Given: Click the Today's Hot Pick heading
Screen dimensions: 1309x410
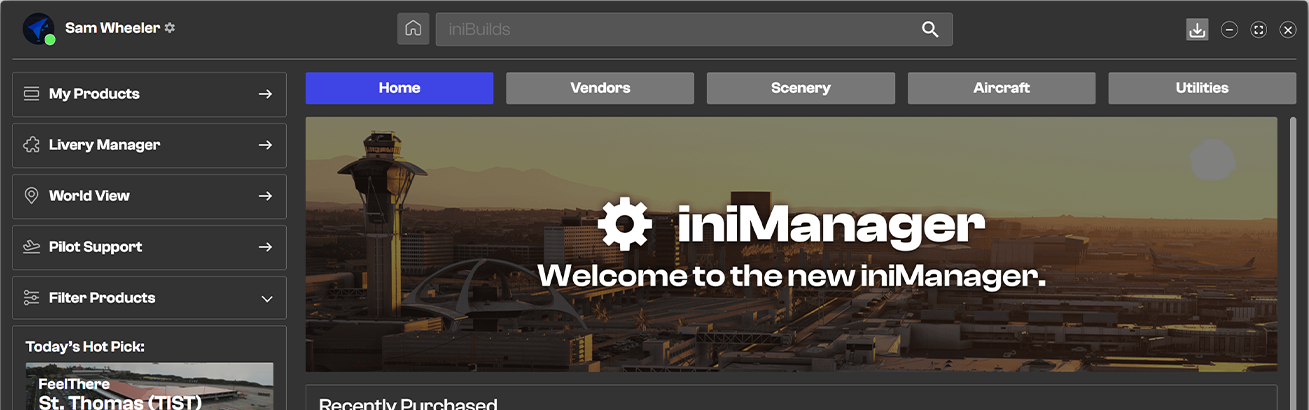Looking at the screenshot, I should click(x=85, y=347).
